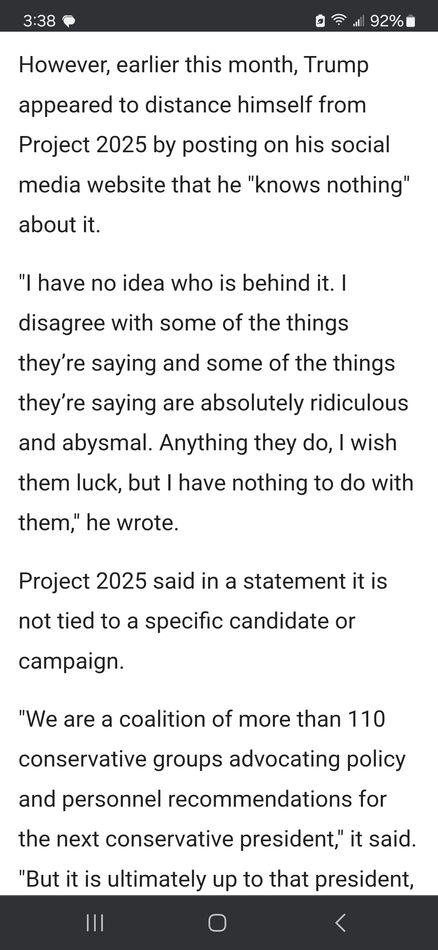Viewport: 438px width, 950px height.
Task: Tap the text "he wrote."
Action: coord(133,522)
